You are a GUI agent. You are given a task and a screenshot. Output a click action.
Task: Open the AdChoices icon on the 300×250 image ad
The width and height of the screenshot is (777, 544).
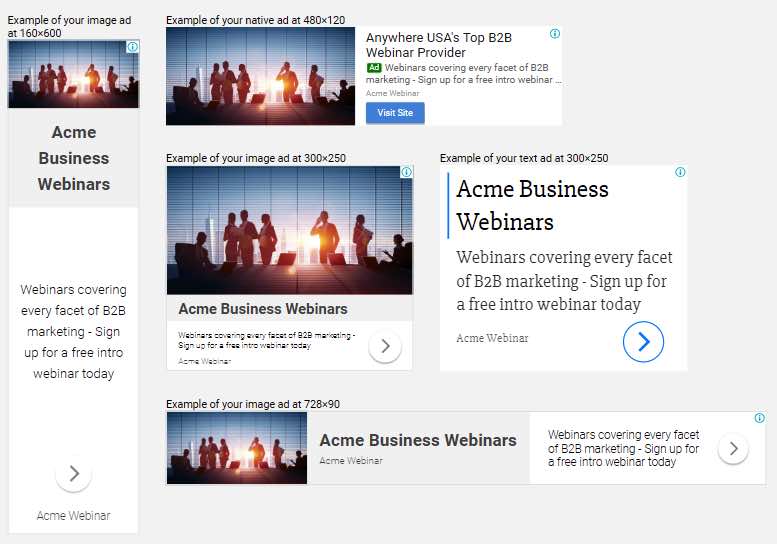coord(406,173)
